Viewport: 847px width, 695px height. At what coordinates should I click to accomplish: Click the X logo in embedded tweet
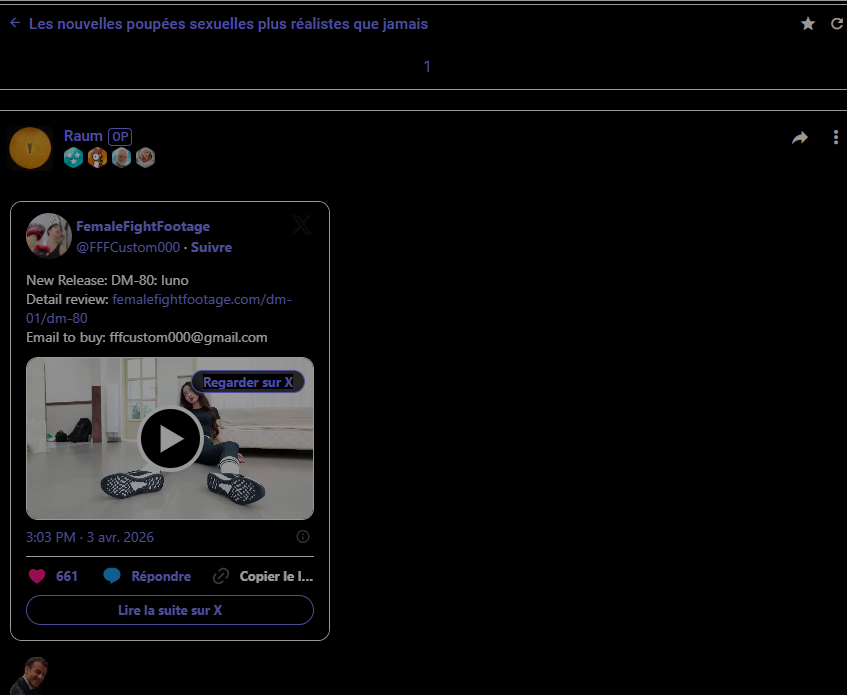(301, 225)
